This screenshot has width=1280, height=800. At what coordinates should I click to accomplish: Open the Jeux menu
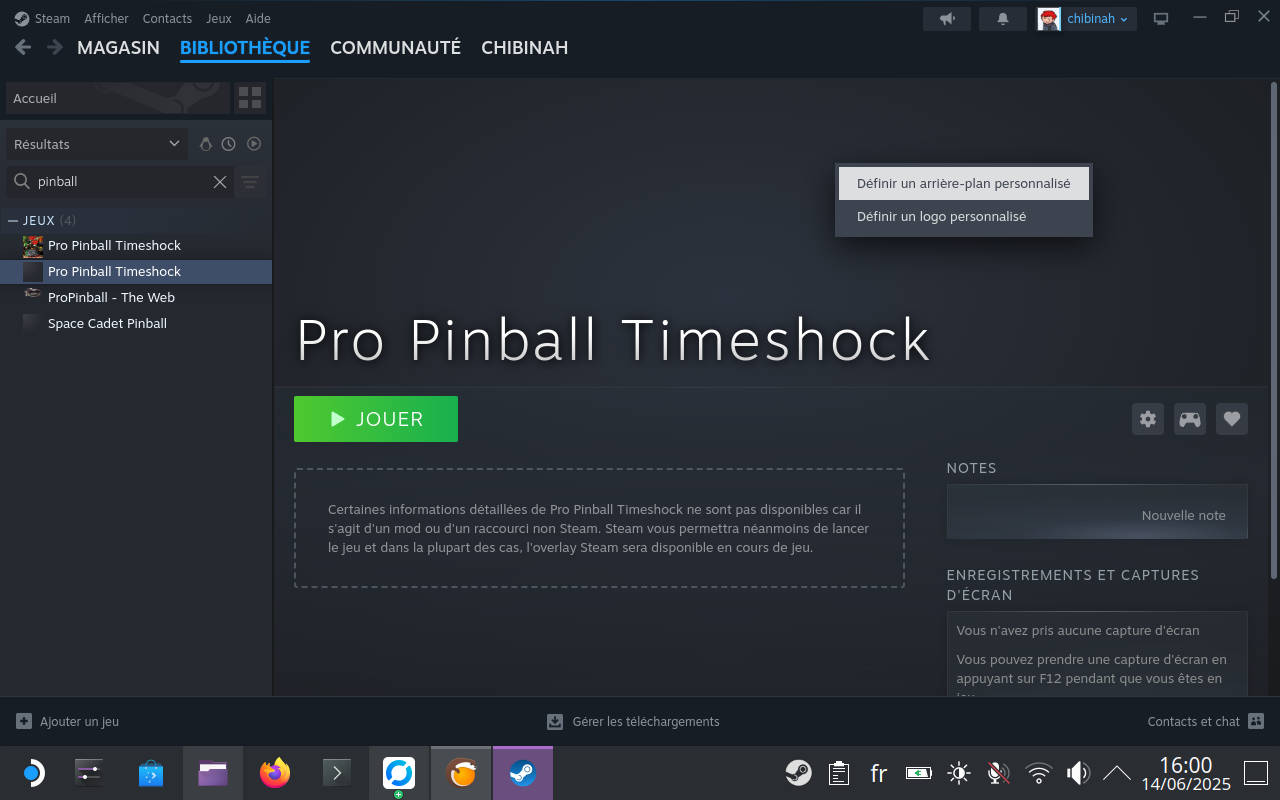pos(218,18)
